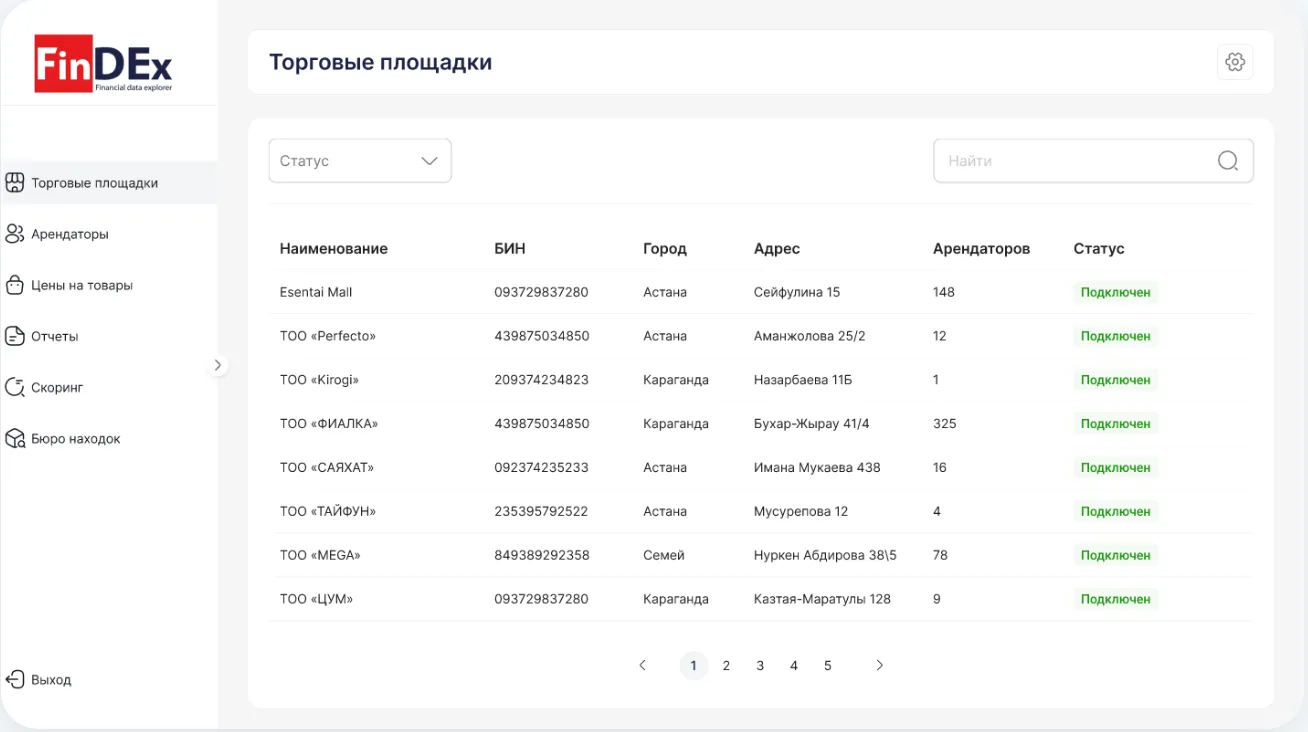
Task: Click the Бюро находок box icon
Action: 15,439
